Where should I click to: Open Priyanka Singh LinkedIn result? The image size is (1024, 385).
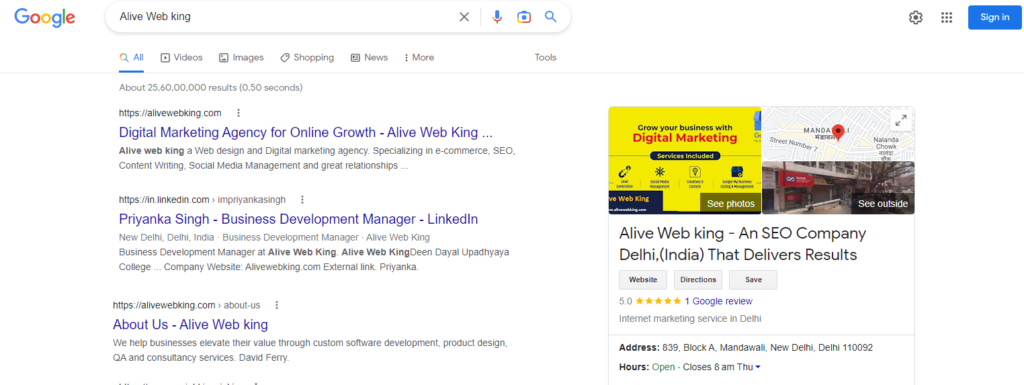(298, 219)
